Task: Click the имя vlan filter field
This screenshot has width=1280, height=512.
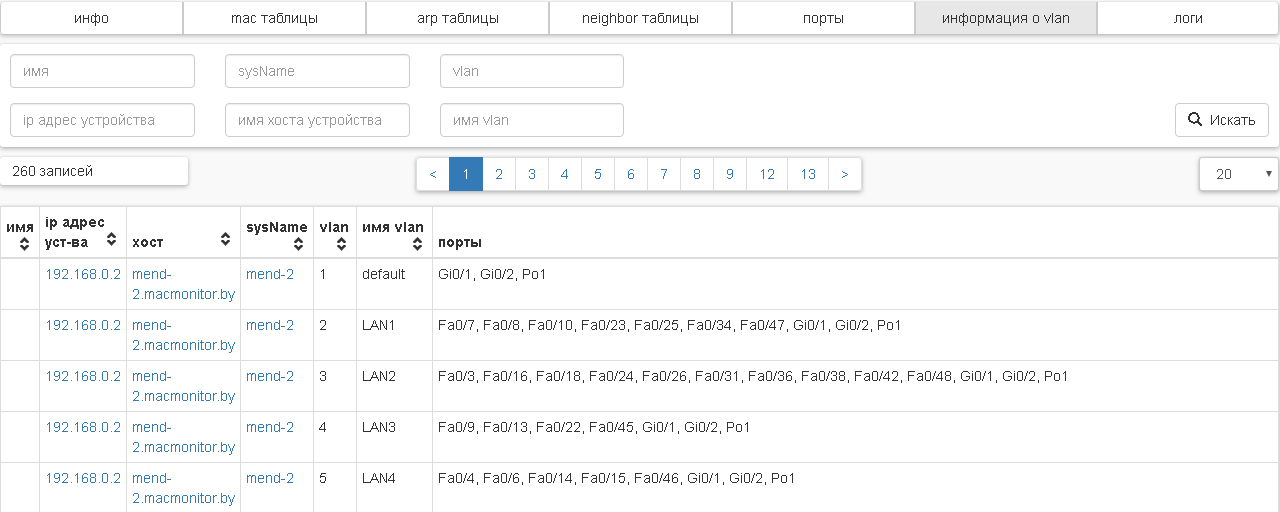Action: (532, 120)
